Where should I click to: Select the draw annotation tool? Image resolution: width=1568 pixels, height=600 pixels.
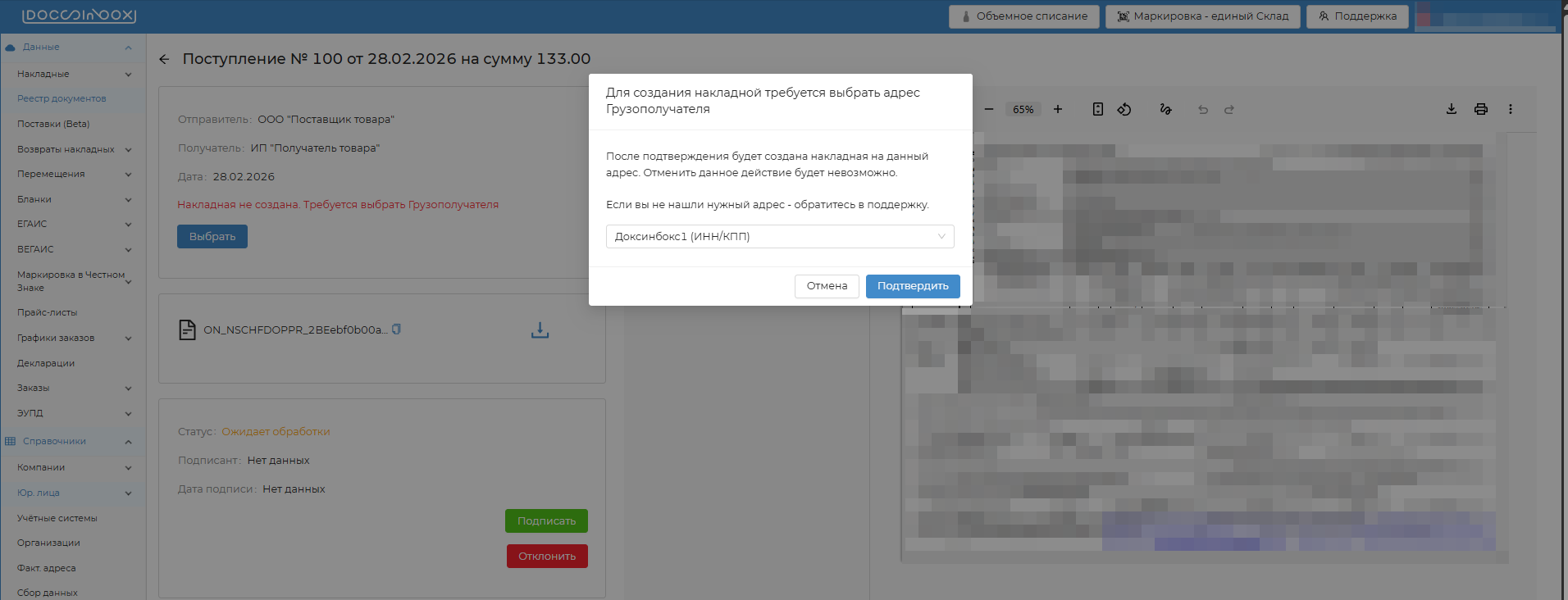point(1165,109)
